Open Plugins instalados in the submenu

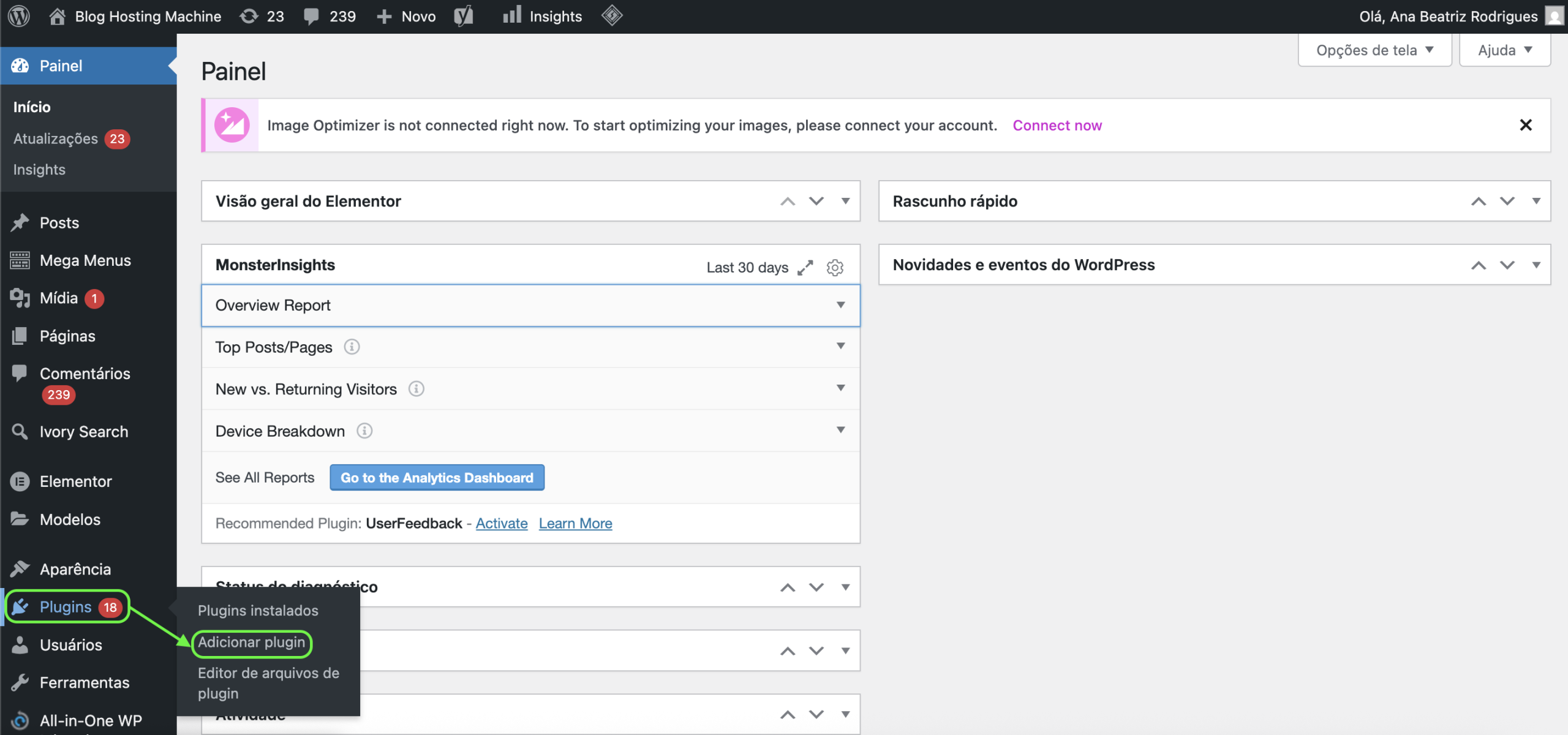click(x=258, y=611)
